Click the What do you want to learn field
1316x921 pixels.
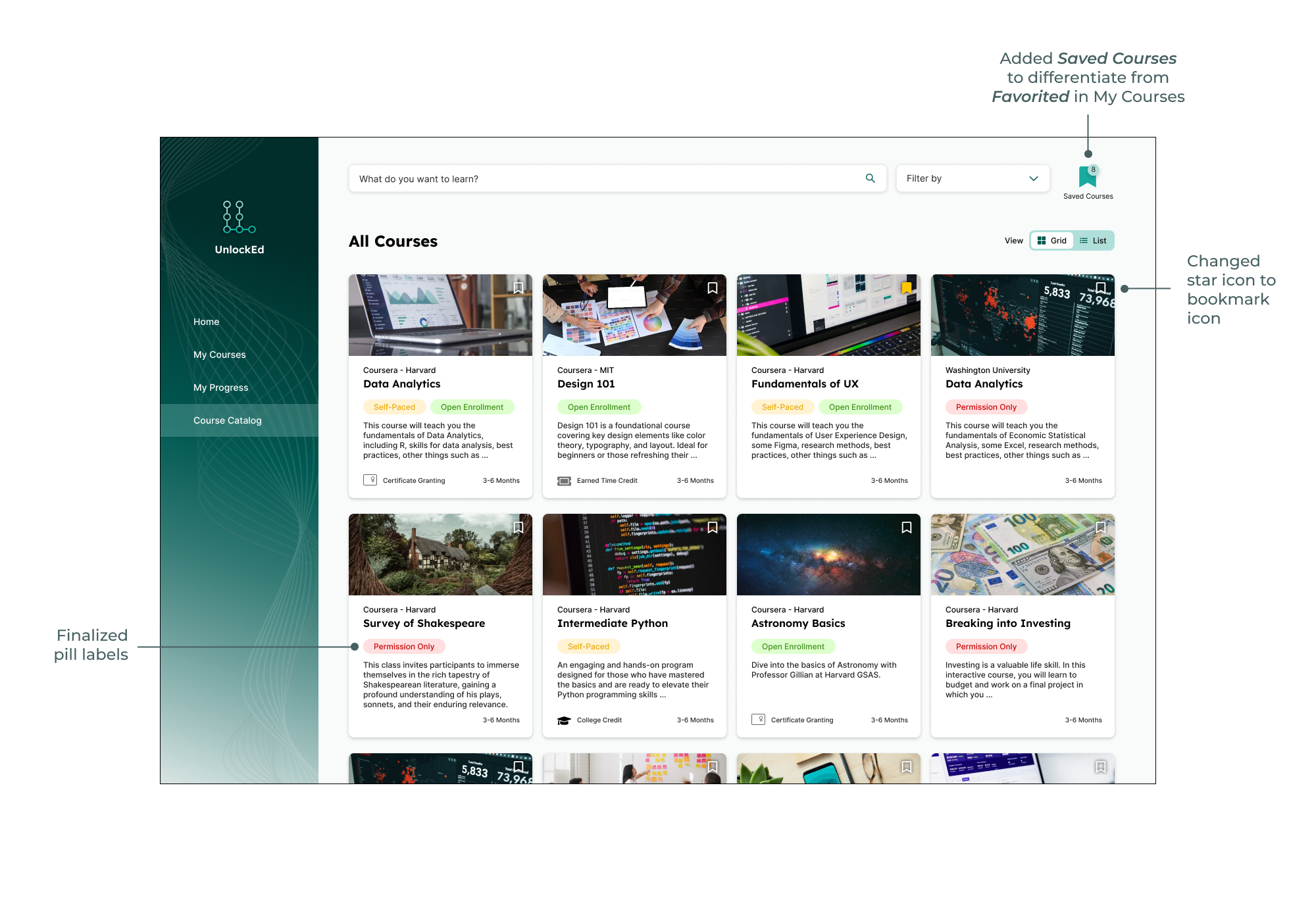pos(617,178)
